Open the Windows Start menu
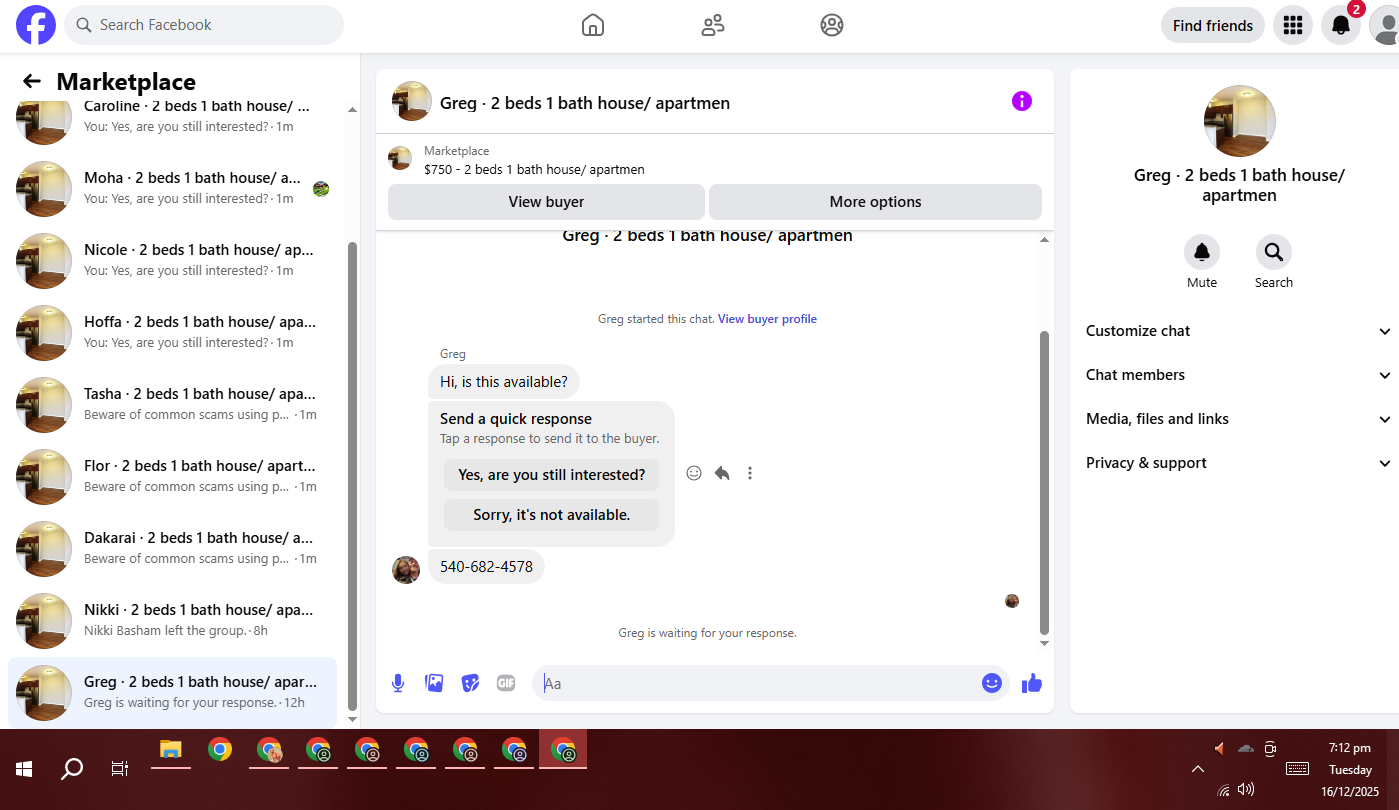 point(24,768)
